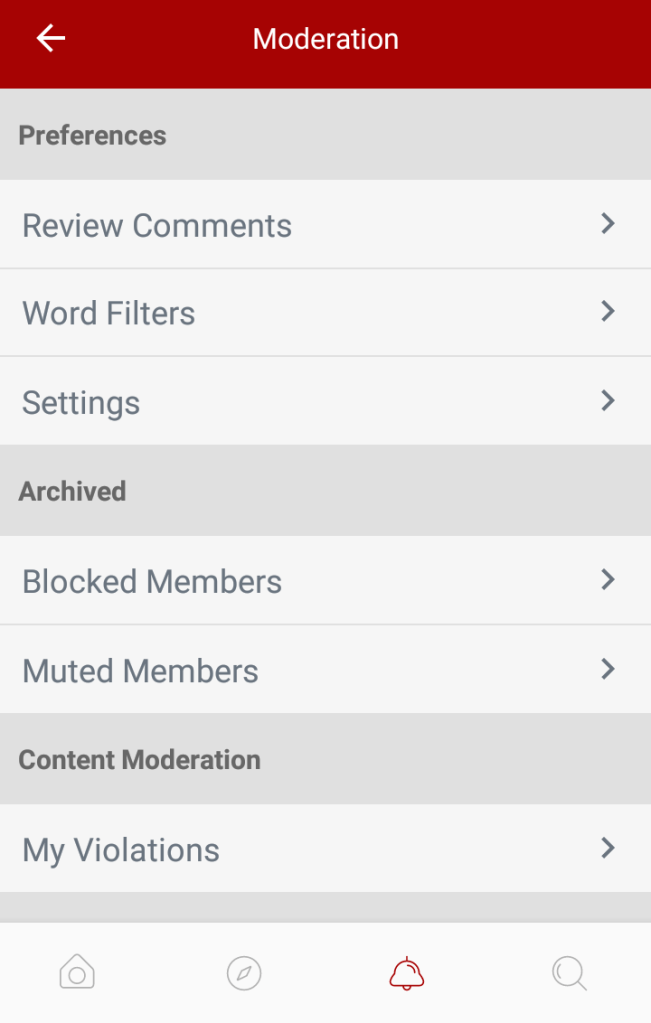Go to Settings in Preferences
This screenshot has height=1023, width=651.
(81, 403)
